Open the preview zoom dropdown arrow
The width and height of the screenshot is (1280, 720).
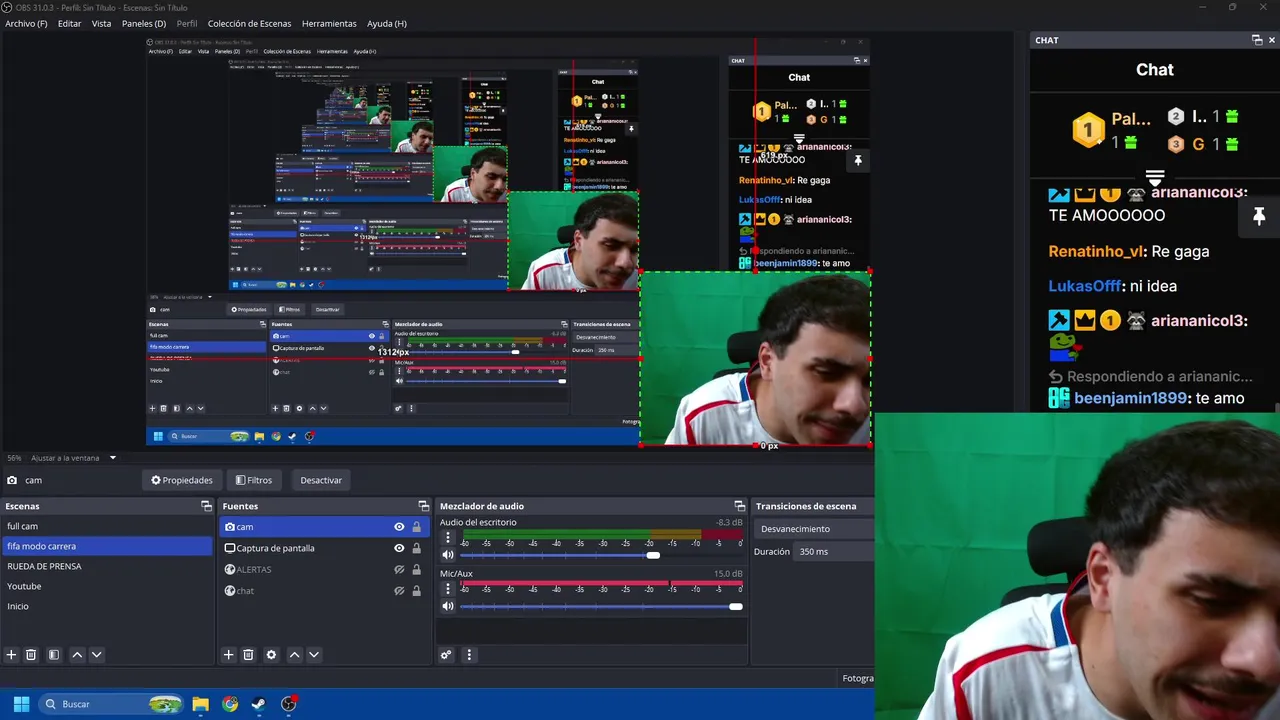click(112, 458)
